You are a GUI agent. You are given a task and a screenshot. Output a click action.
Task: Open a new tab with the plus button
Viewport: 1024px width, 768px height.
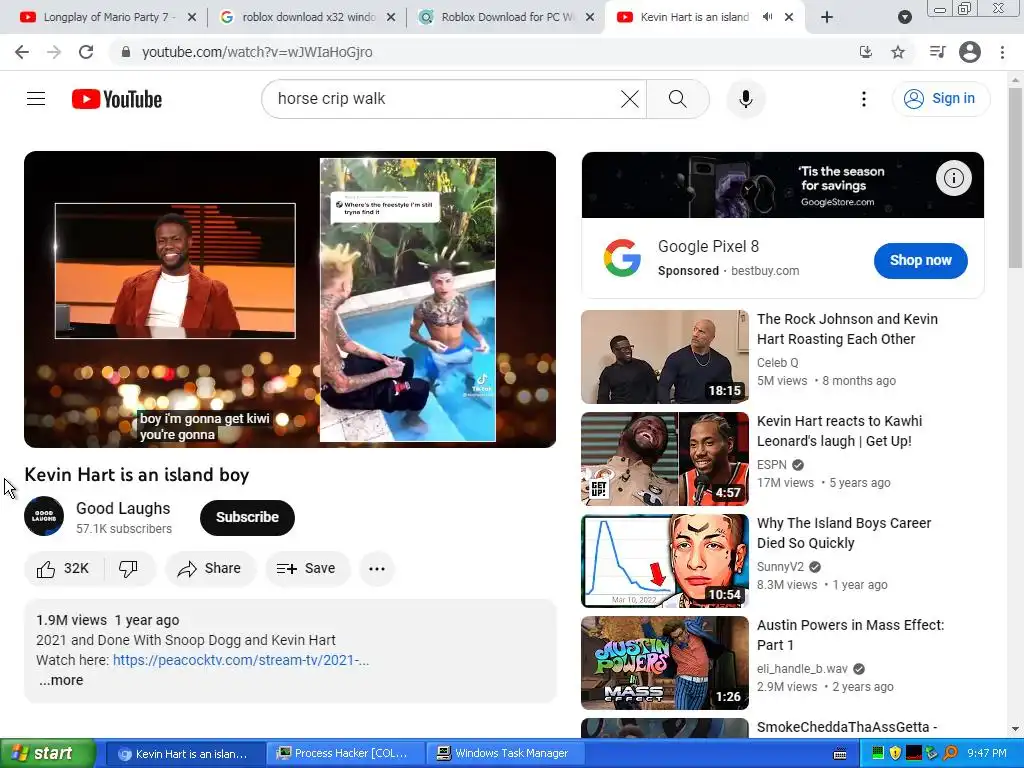(x=827, y=18)
